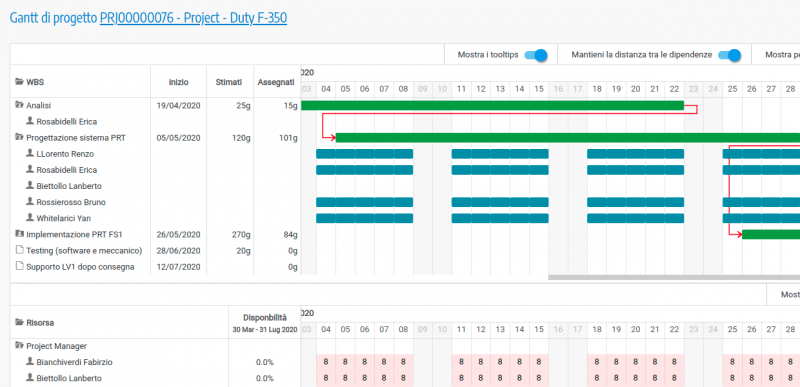800x387 pixels.
Task: Click person icon next to Bianchiverdi Fabirzio
Action: tap(30, 362)
